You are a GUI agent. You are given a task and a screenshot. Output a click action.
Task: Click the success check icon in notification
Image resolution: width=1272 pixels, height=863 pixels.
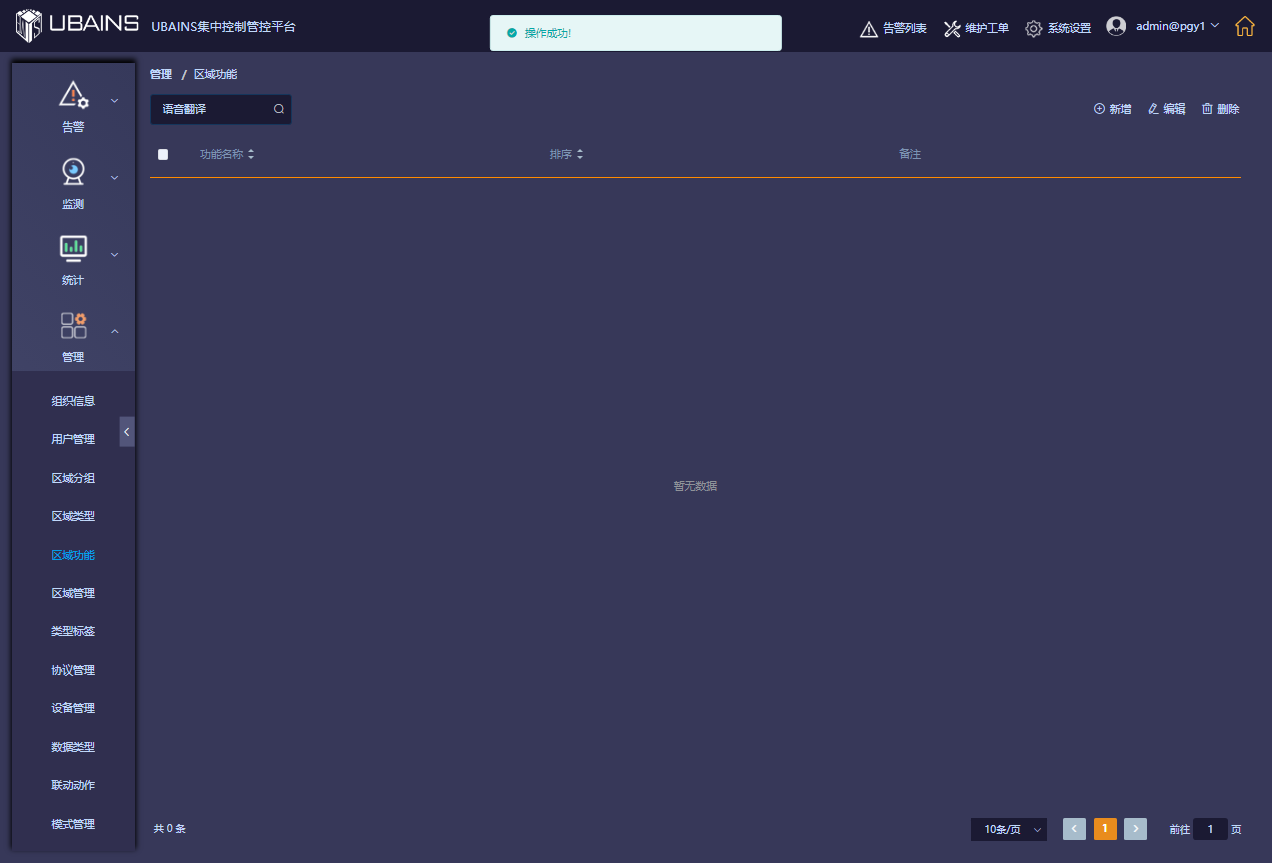pos(512,33)
